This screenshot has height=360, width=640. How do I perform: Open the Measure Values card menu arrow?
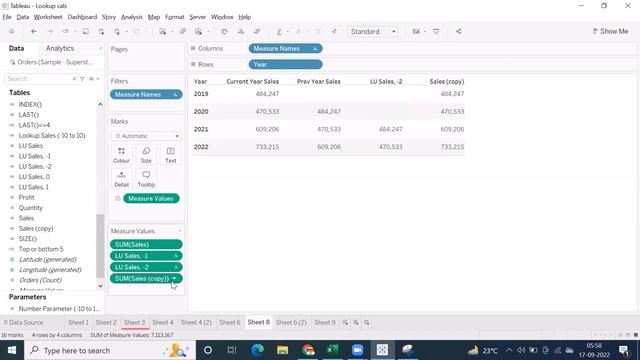click(x=180, y=231)
